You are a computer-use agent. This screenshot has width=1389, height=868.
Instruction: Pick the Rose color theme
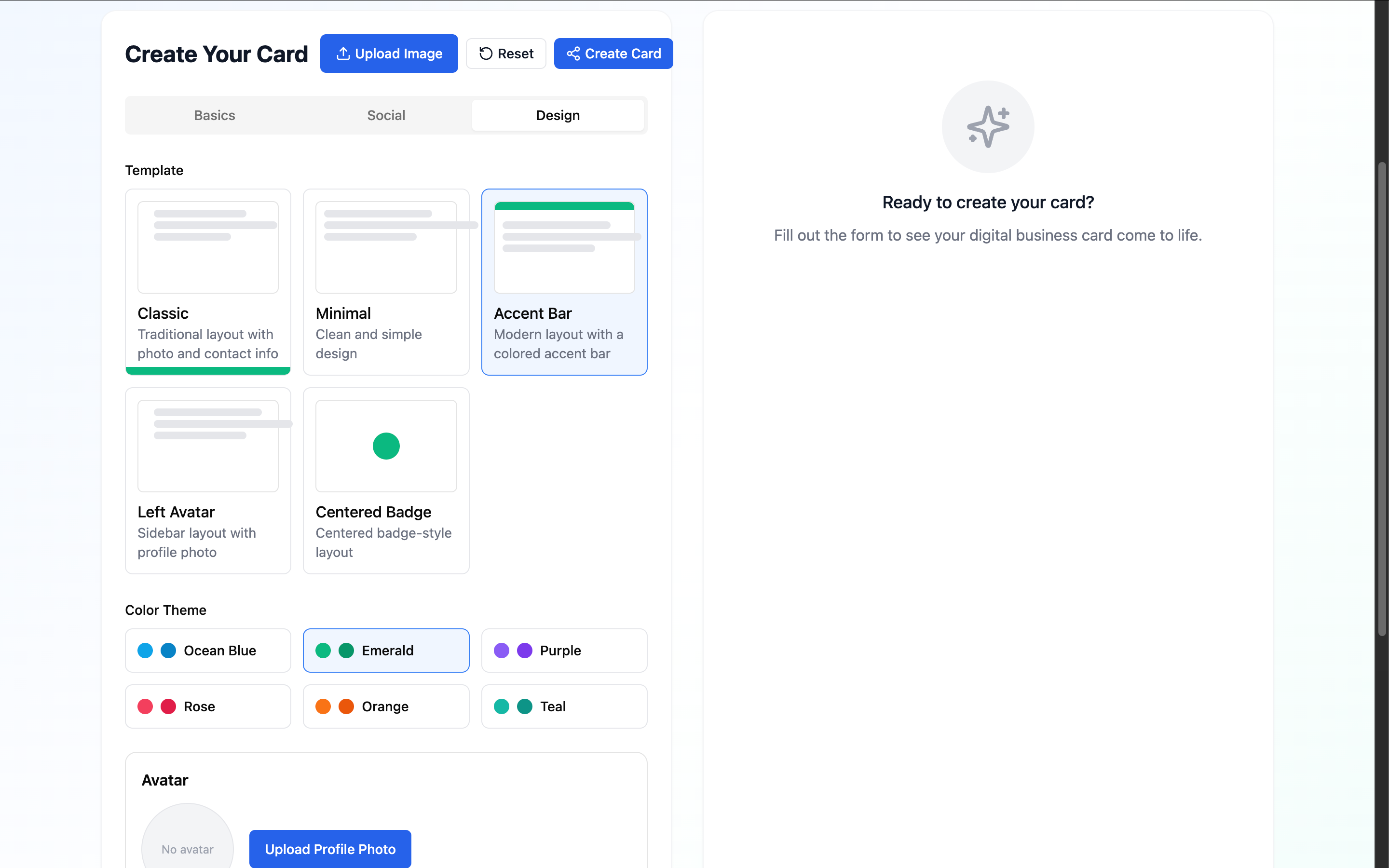click(x=208, y=706)
